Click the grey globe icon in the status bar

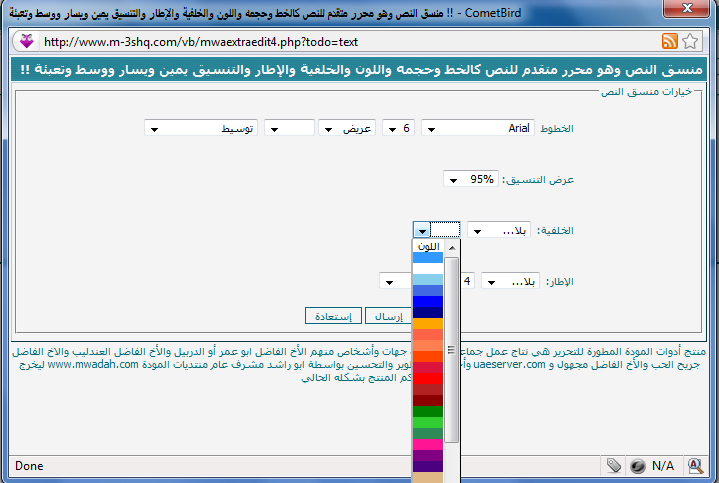(636, 466)
